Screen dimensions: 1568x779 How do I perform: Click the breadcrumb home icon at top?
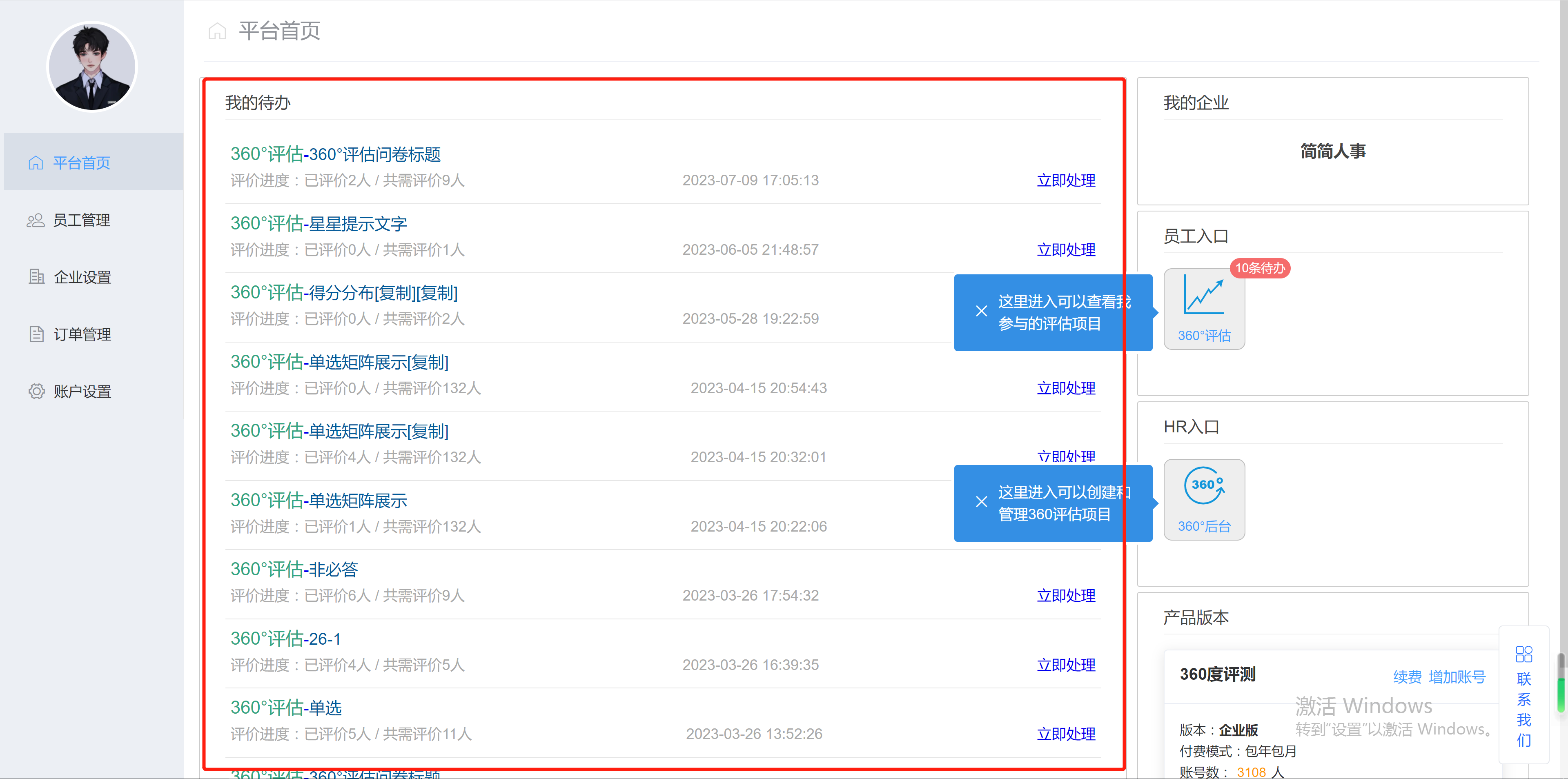click(217, 31)
